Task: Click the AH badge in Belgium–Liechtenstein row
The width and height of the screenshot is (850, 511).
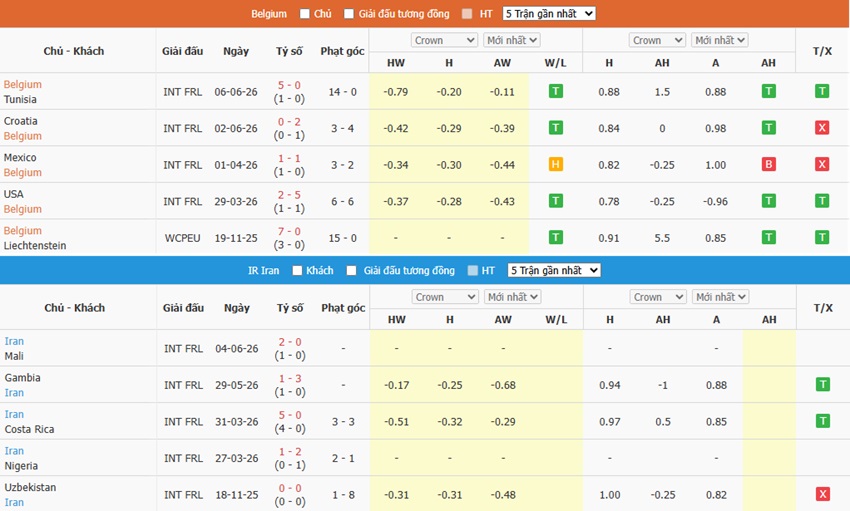Action: tap(768, 237)
